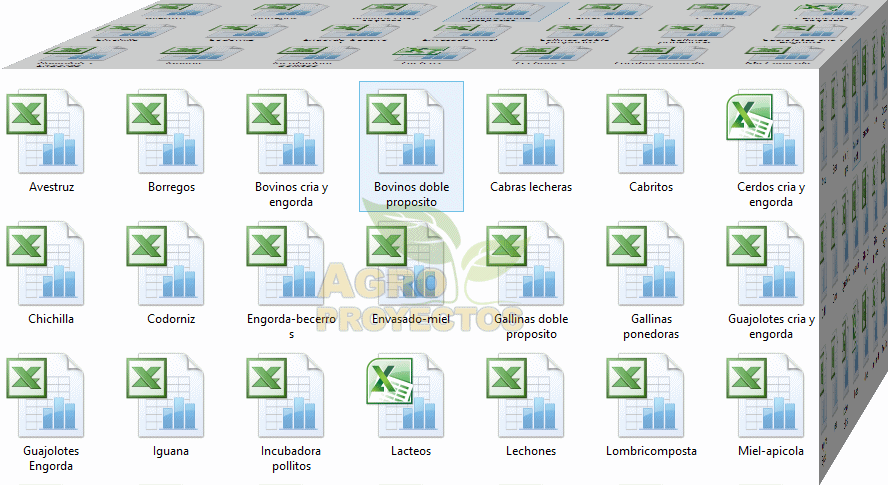Open the Miel-apicola spreadsheet icon
Viewport: 888px width, 485px height.
tap(766, 396)
